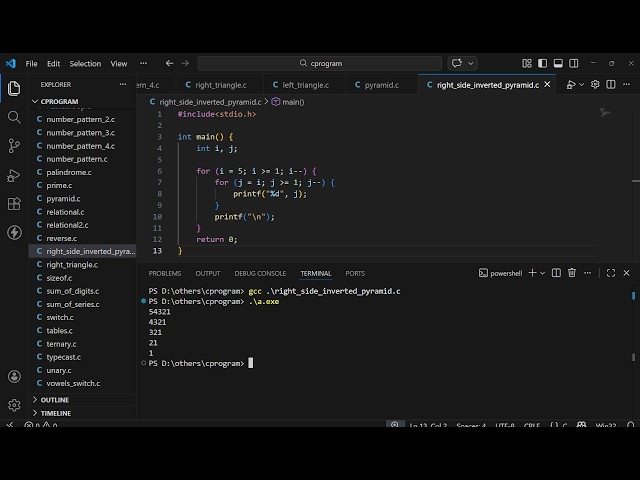Split the editor to the right
Image resolution: width=640 pixels, height=480 pixels.
(611, 84)
